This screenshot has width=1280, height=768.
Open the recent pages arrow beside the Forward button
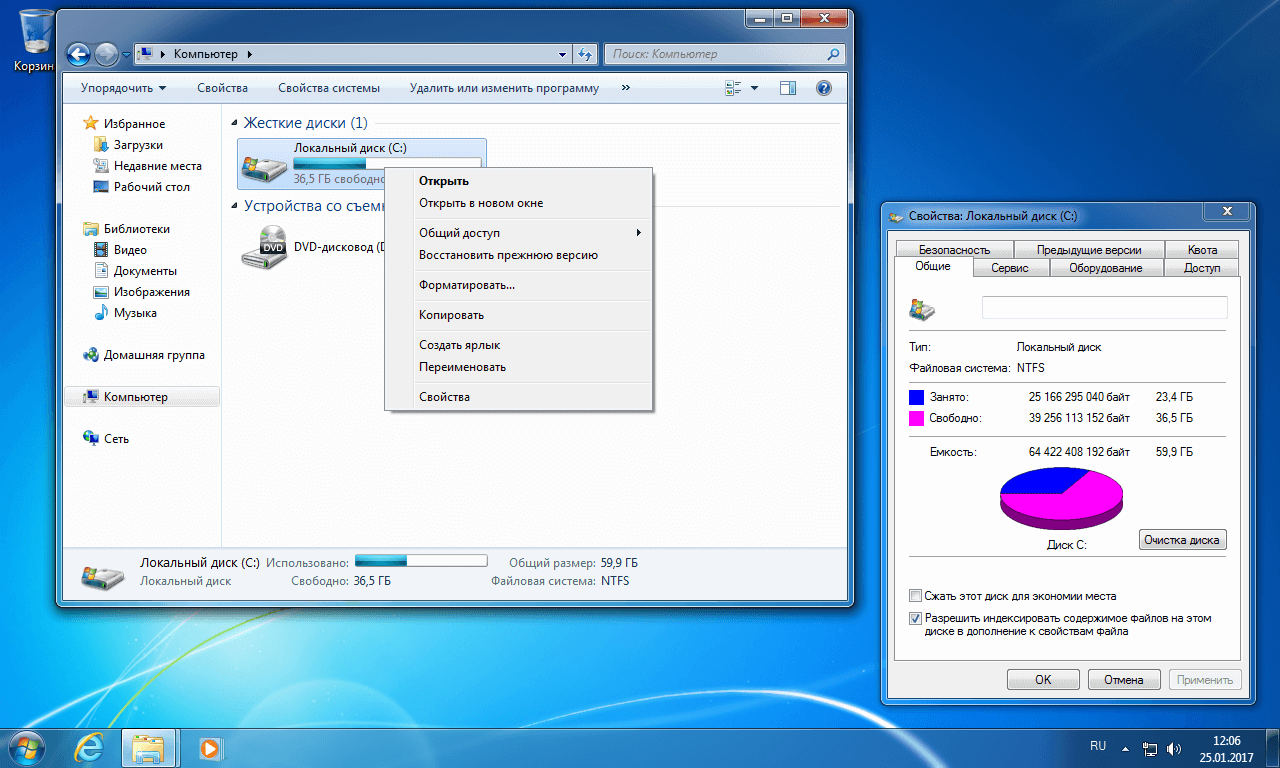tap(126, 54)
